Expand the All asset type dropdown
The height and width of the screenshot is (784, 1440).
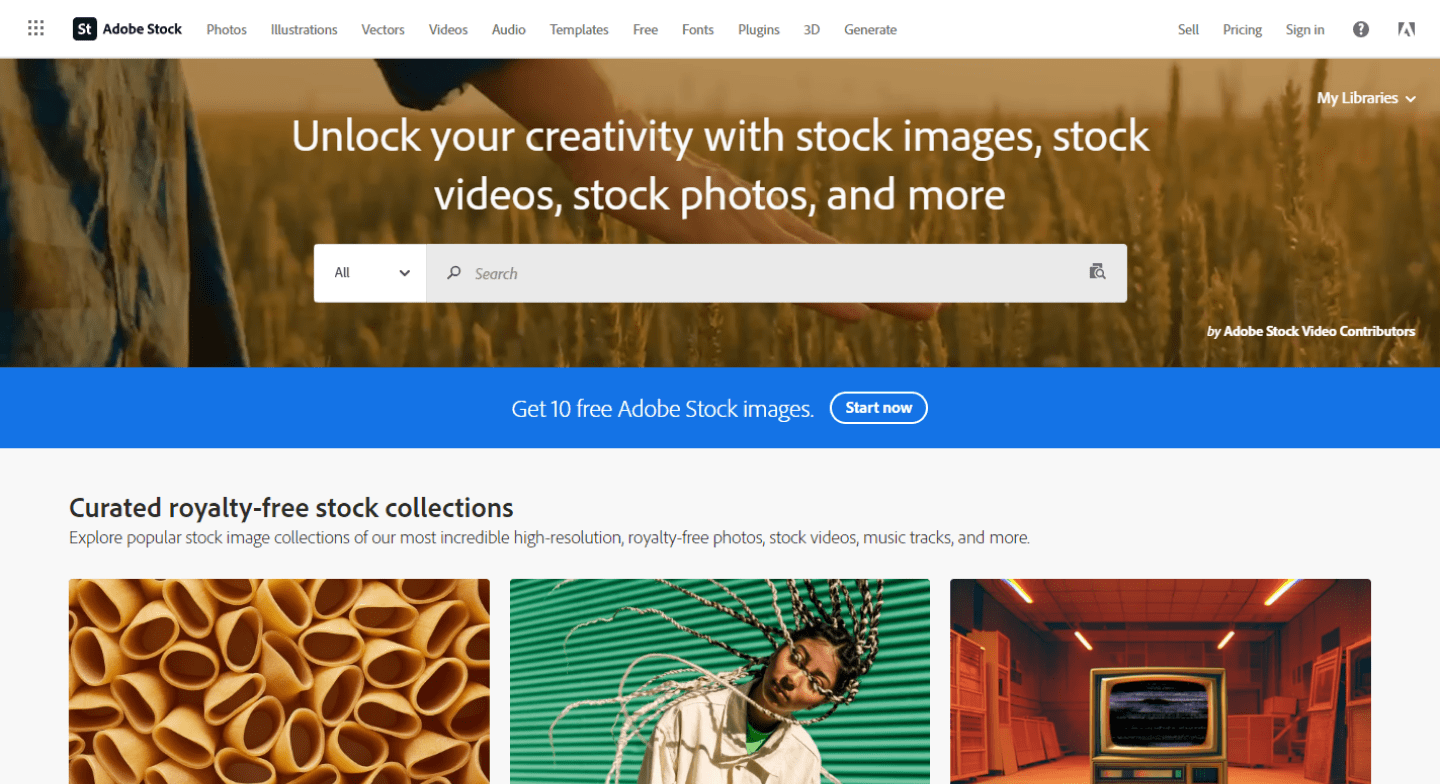(371, 273)
